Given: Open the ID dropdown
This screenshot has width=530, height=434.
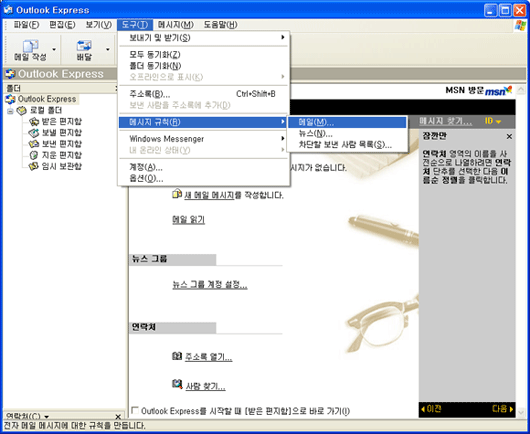Looking at the screenshot, I should tap(492, 121).
